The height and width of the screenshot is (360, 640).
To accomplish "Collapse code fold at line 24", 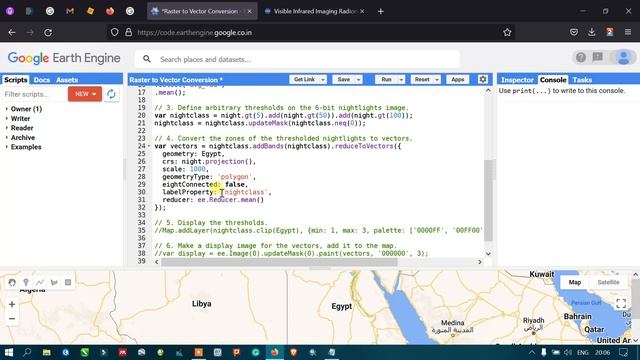I will click(149, 146).
